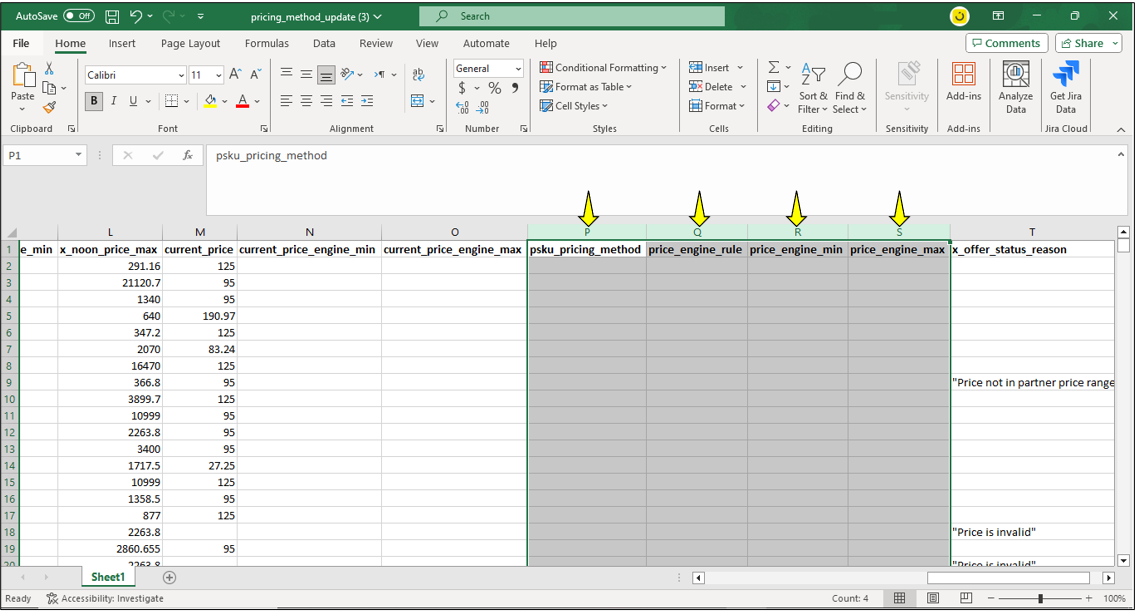Image resolution: width=1137 pixels, height=612 pixels.
Task: Expand the General number format dropdown
Action: point(518,69)
